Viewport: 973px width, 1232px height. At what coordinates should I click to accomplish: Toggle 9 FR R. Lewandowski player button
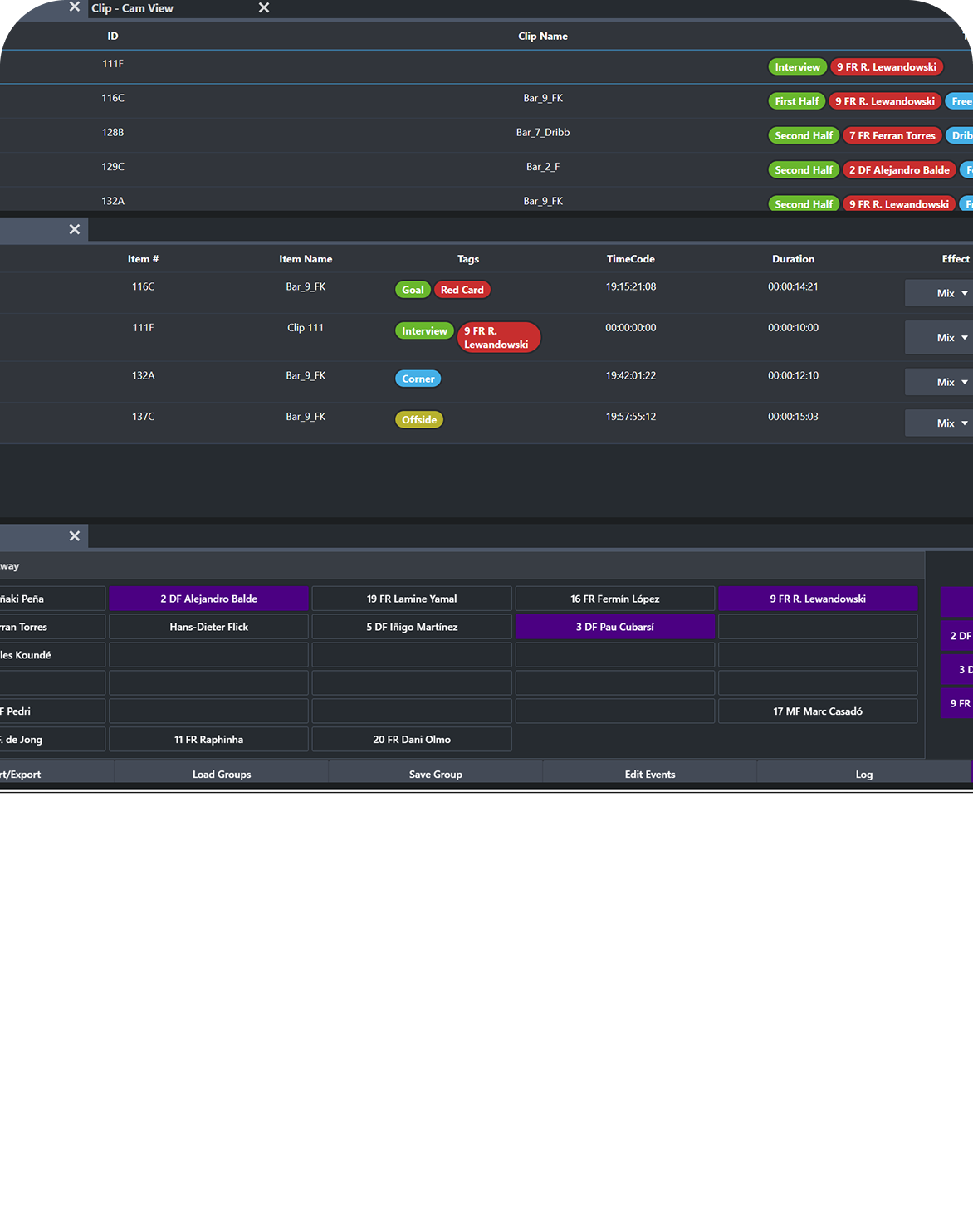(817, 599)
